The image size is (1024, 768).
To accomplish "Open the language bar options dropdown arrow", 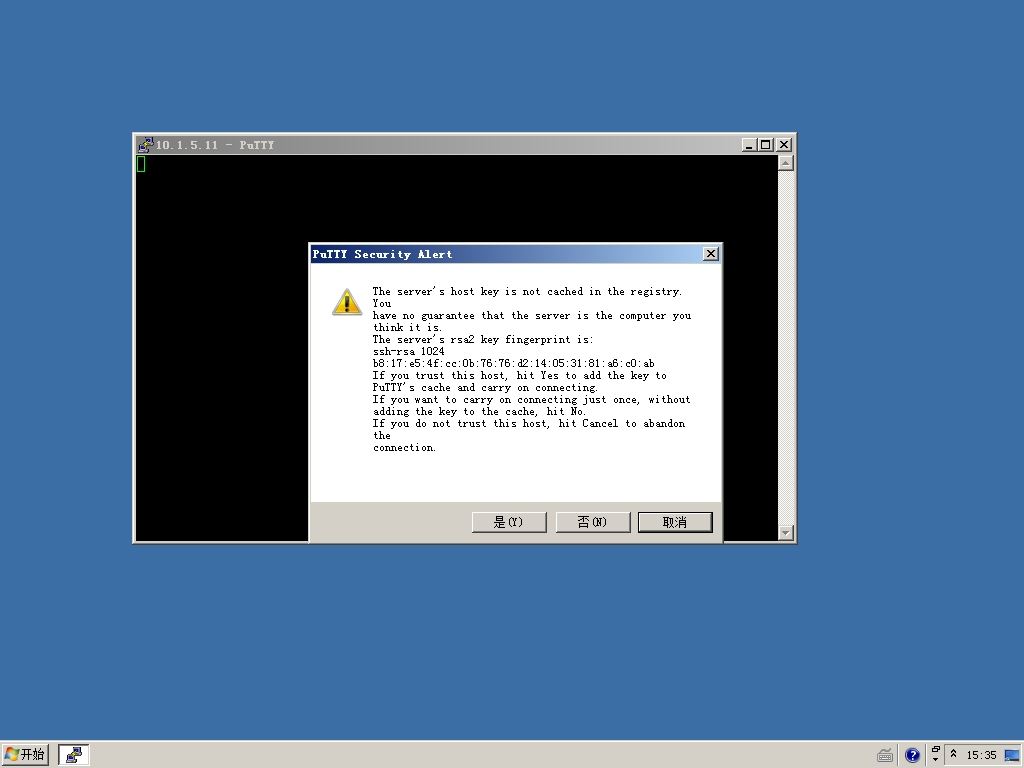I will pos(936,760).
